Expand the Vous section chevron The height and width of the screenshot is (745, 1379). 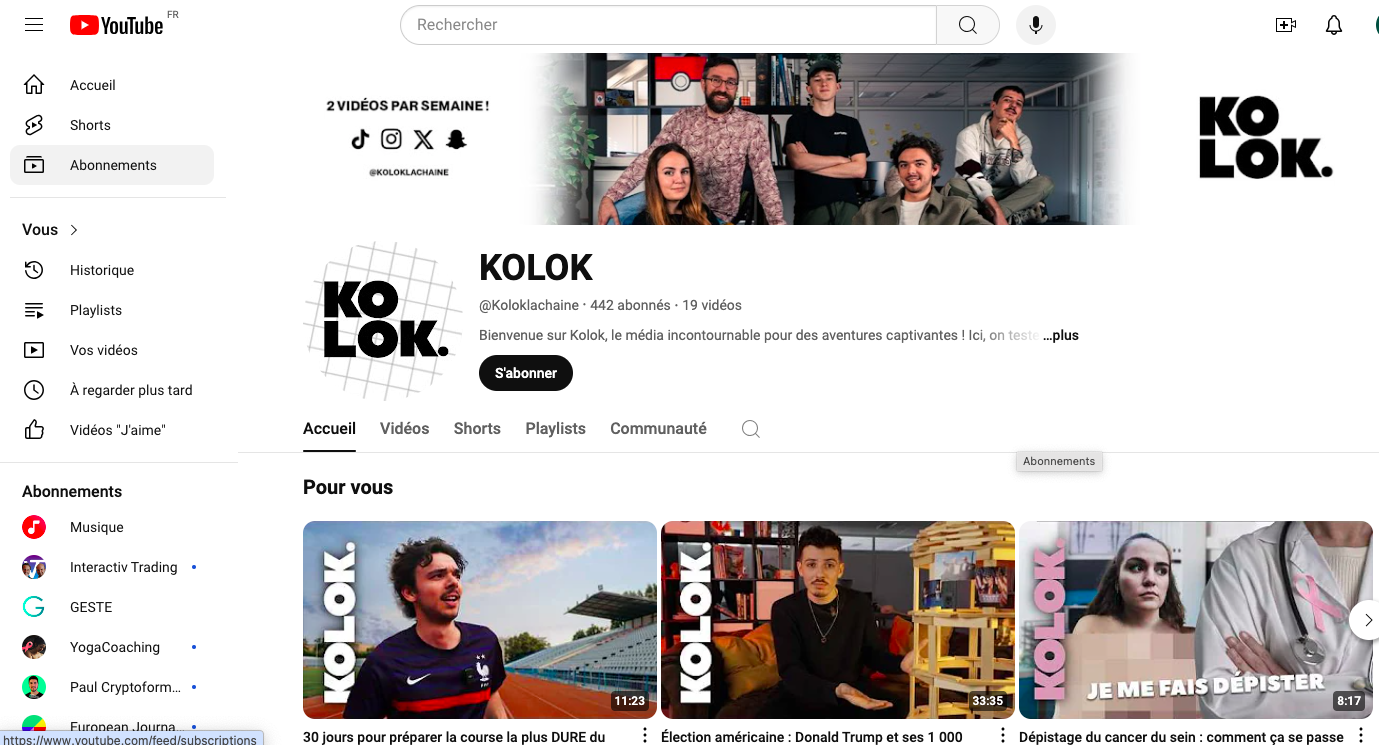(x=74, y=230)
